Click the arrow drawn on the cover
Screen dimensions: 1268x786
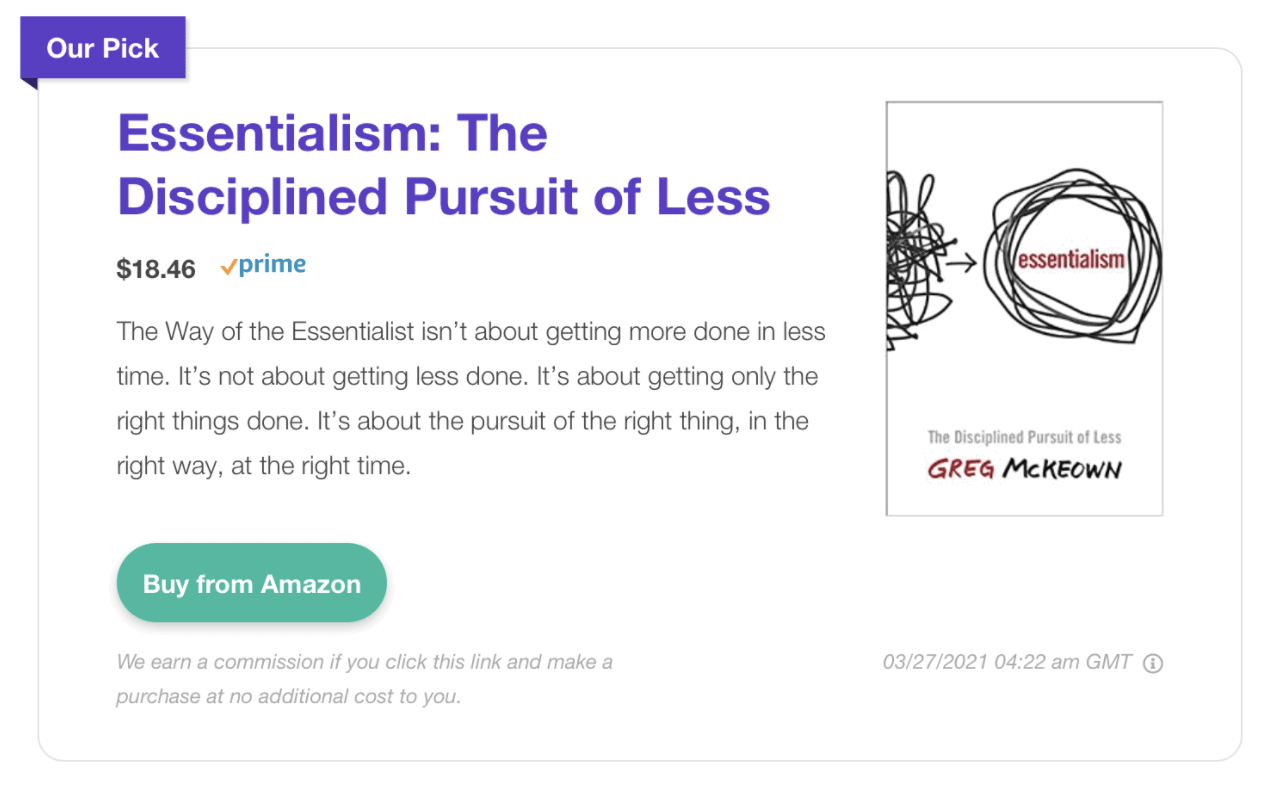(x=961, y=265)
